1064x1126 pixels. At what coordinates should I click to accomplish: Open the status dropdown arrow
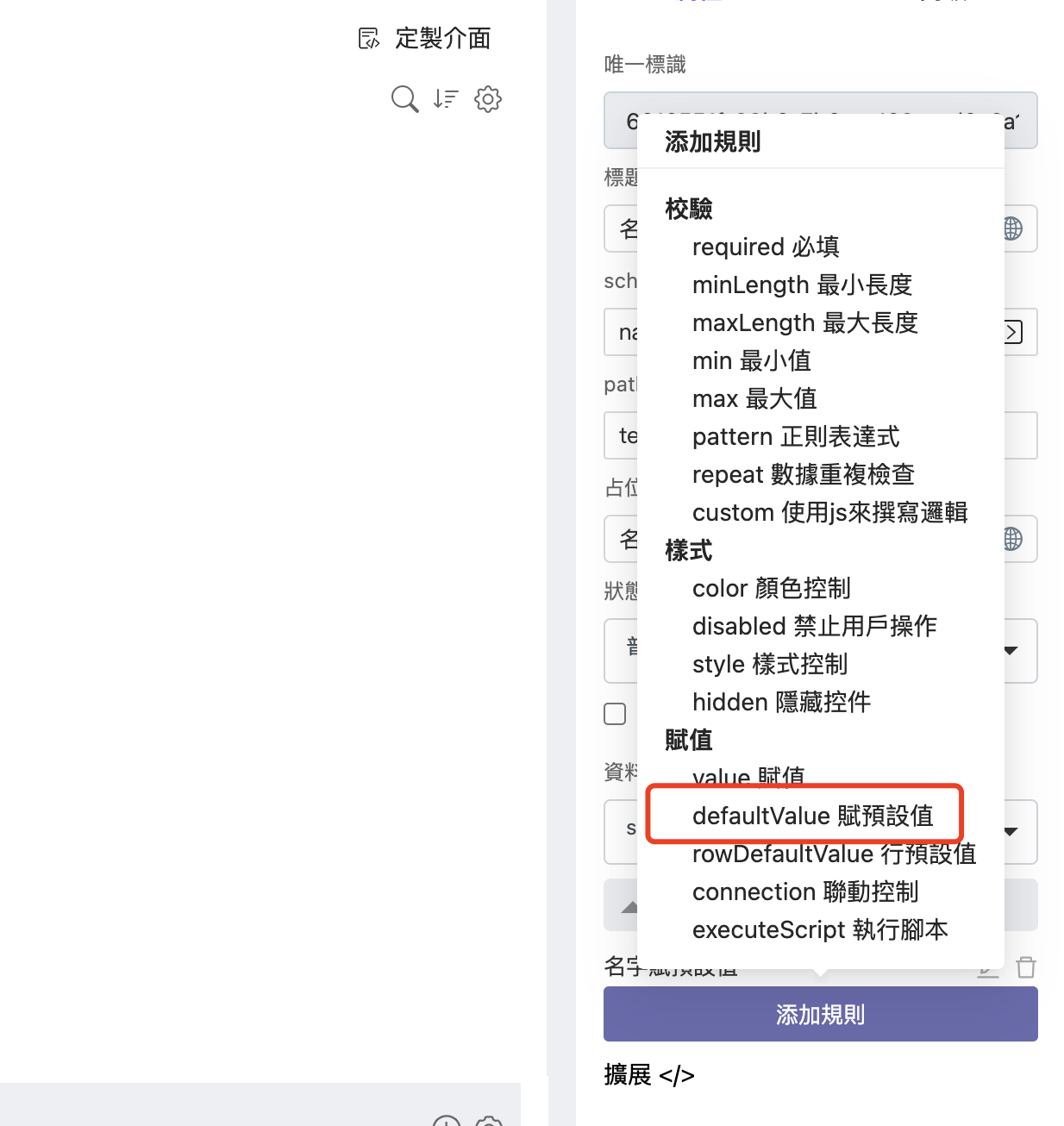[x=1011, y=651]
